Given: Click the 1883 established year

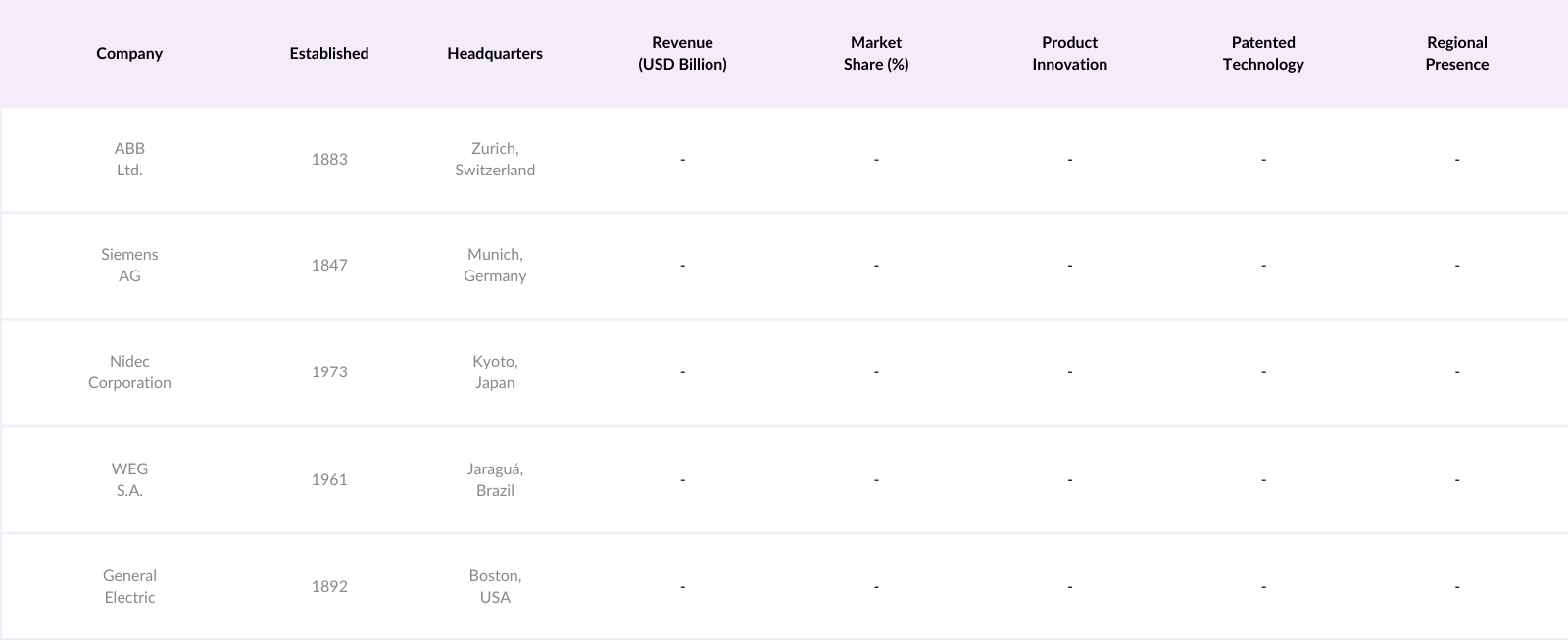Looking at the screenshot, I should click(x=329, y=159).
